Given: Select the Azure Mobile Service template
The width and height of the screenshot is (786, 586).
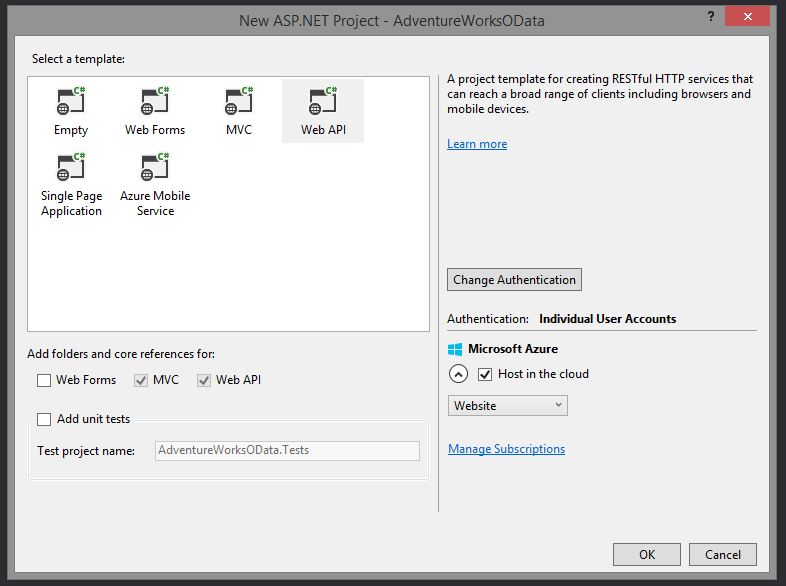Looking at the screenshot, I should click(x=155, y=185).
